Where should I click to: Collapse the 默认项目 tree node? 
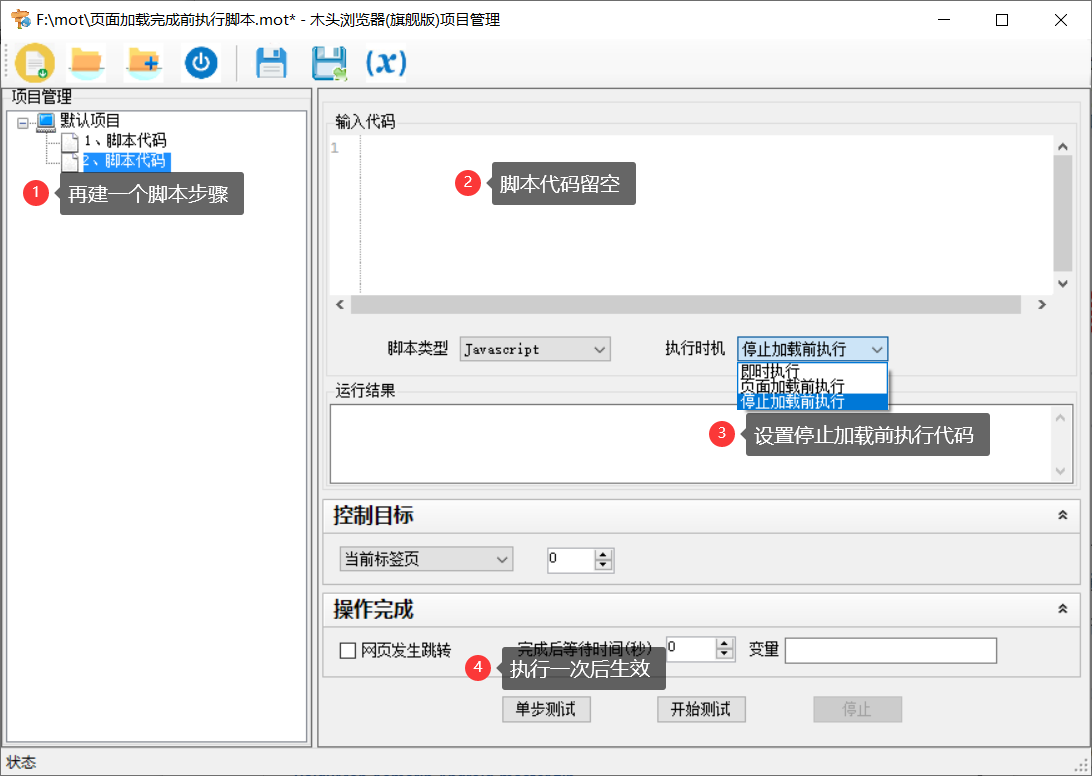coord(23,122)
